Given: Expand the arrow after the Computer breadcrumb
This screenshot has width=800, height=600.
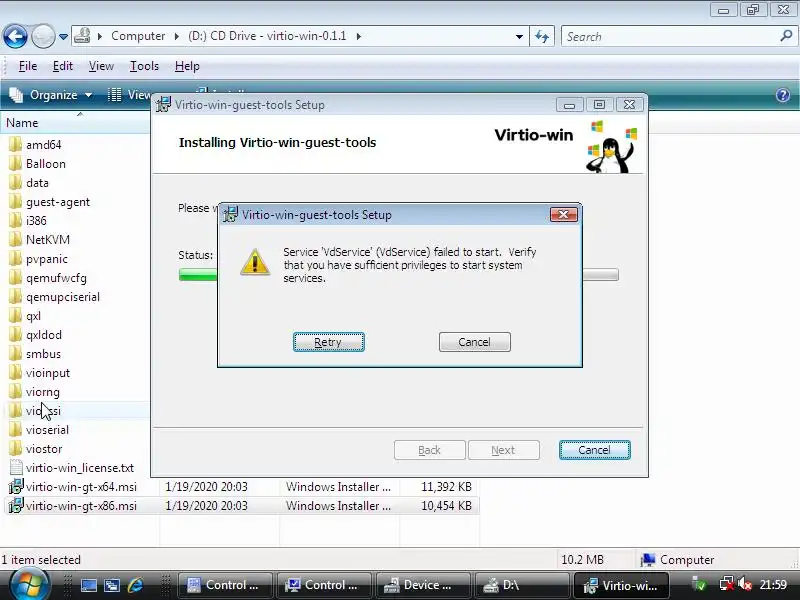Looking at the screenshot, I should [177, 36].
